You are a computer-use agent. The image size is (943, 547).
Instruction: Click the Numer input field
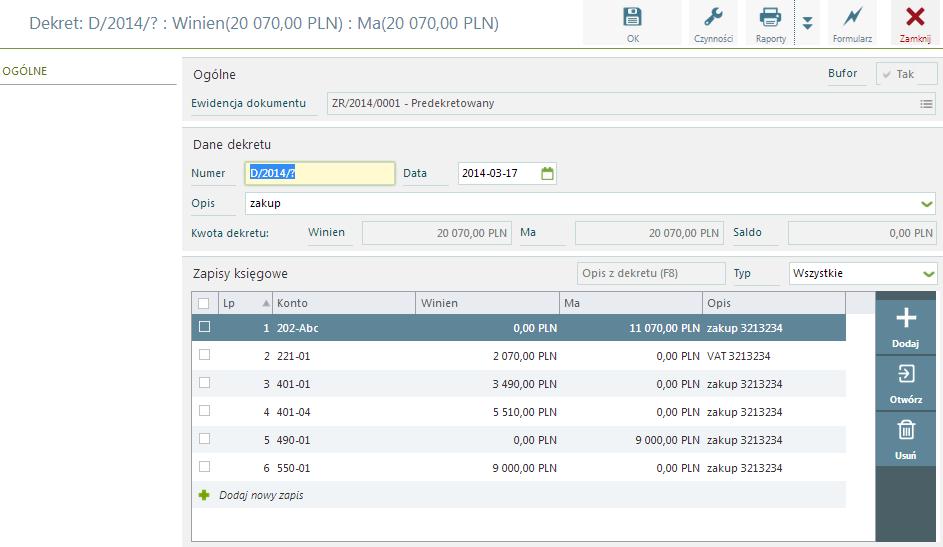(320, 173)
